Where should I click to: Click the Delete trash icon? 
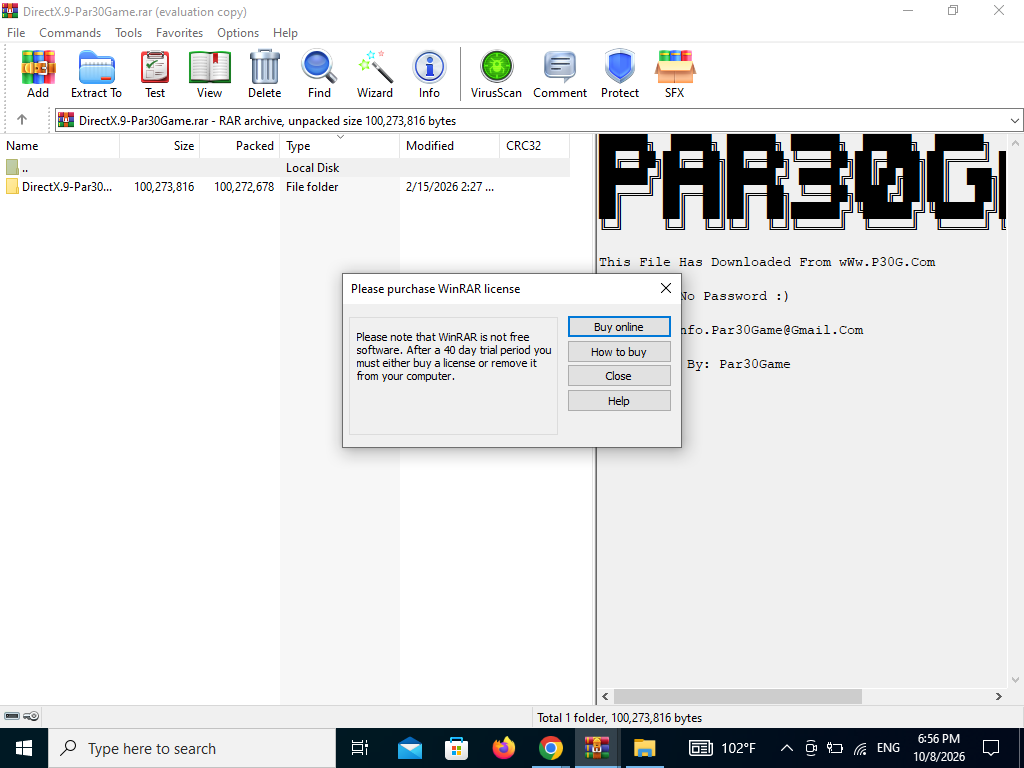pos(264,74)
